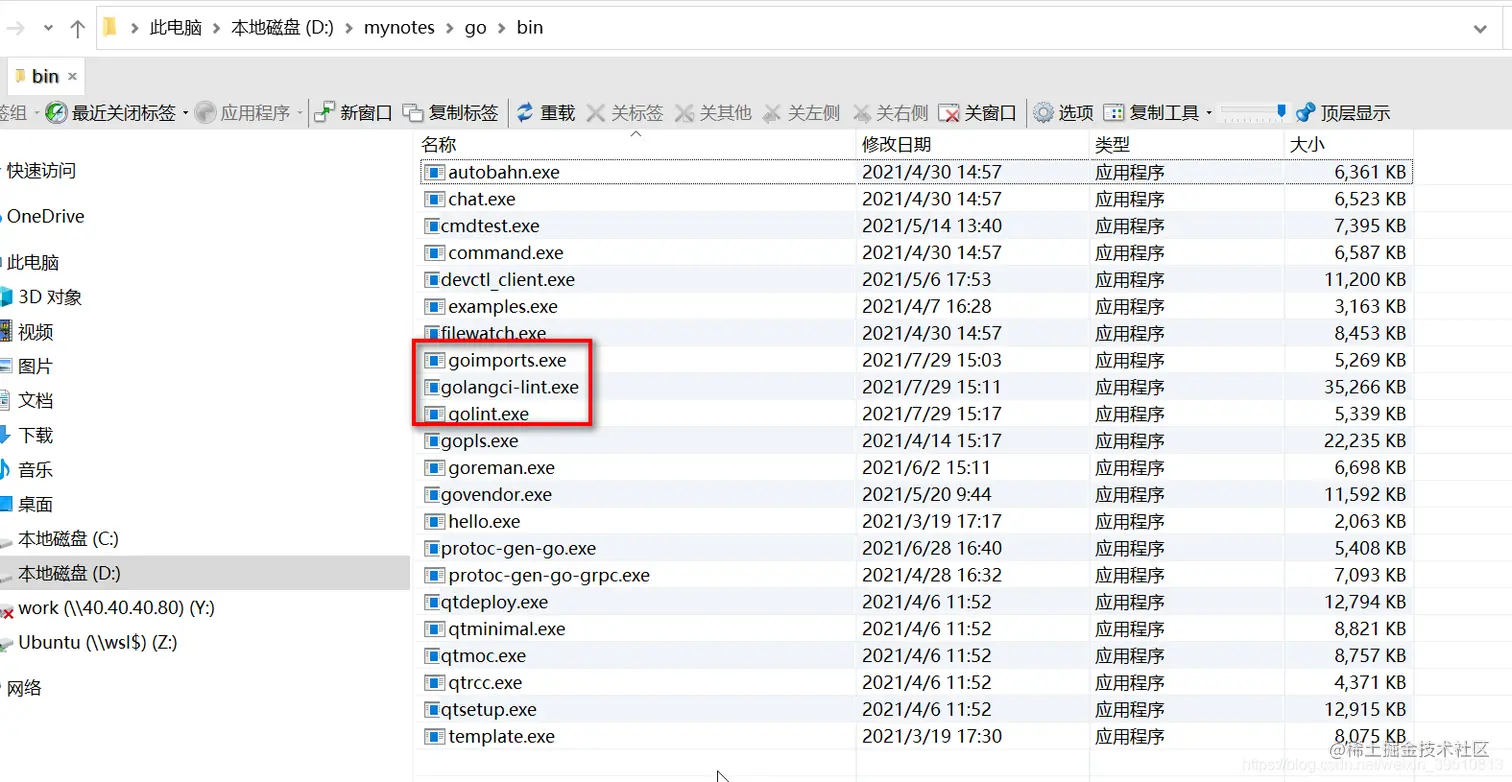Open the recent locations history dropdown
Screen dimensions: 1512x782
click(47, 28)
